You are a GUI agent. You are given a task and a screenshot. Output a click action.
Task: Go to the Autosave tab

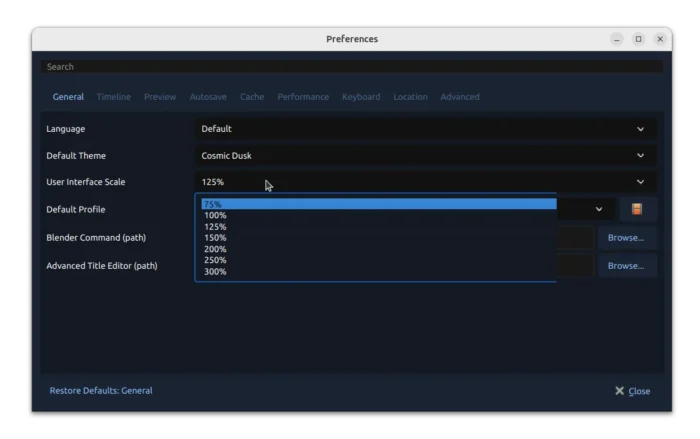208,97
